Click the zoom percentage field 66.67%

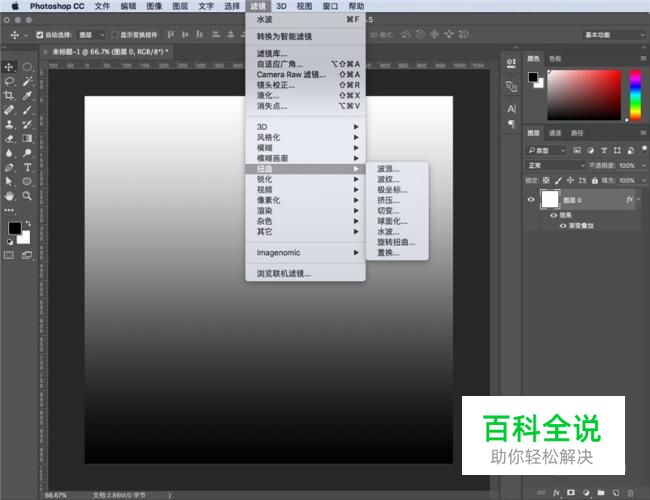(x=55, y=495)
